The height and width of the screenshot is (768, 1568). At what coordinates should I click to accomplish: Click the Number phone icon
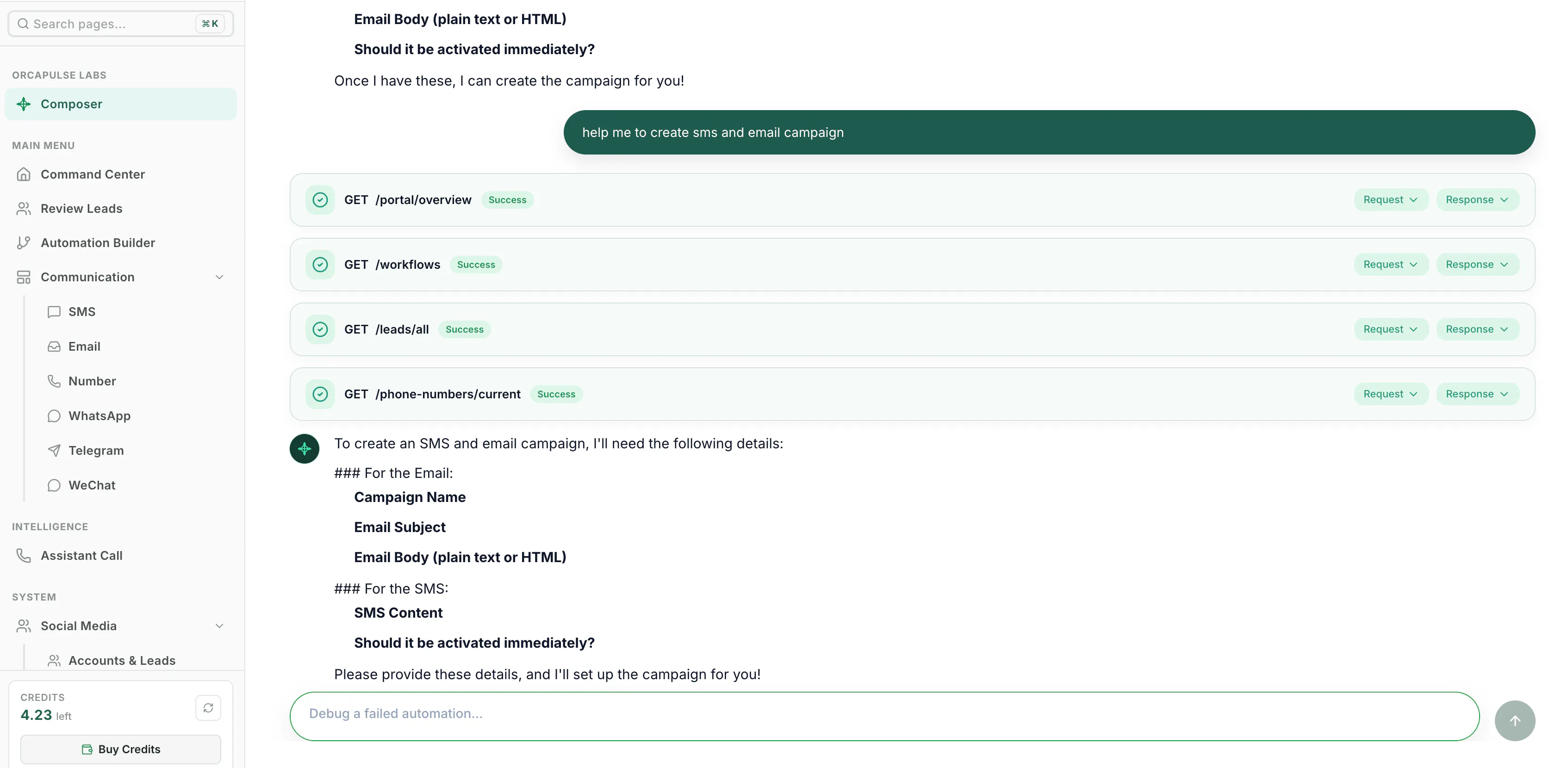[x=54, y=381]
